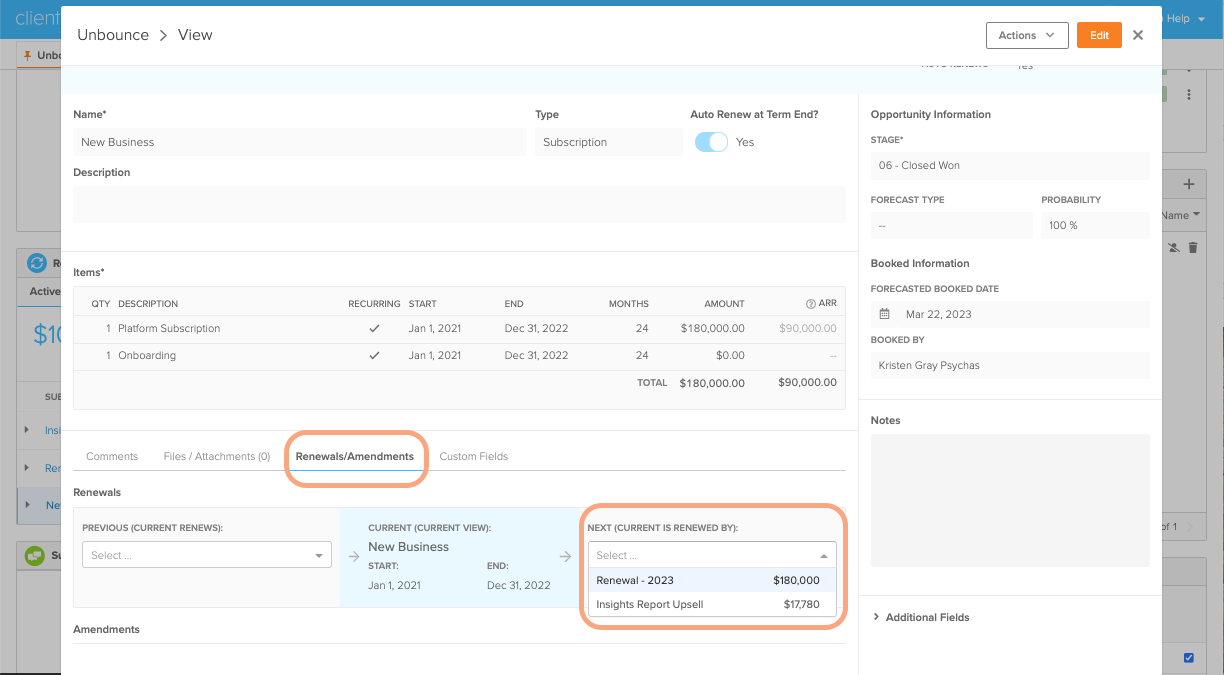1224x675 pixels.
Task: Toggle the blue checkbox in the background page
Action: 1189,658
